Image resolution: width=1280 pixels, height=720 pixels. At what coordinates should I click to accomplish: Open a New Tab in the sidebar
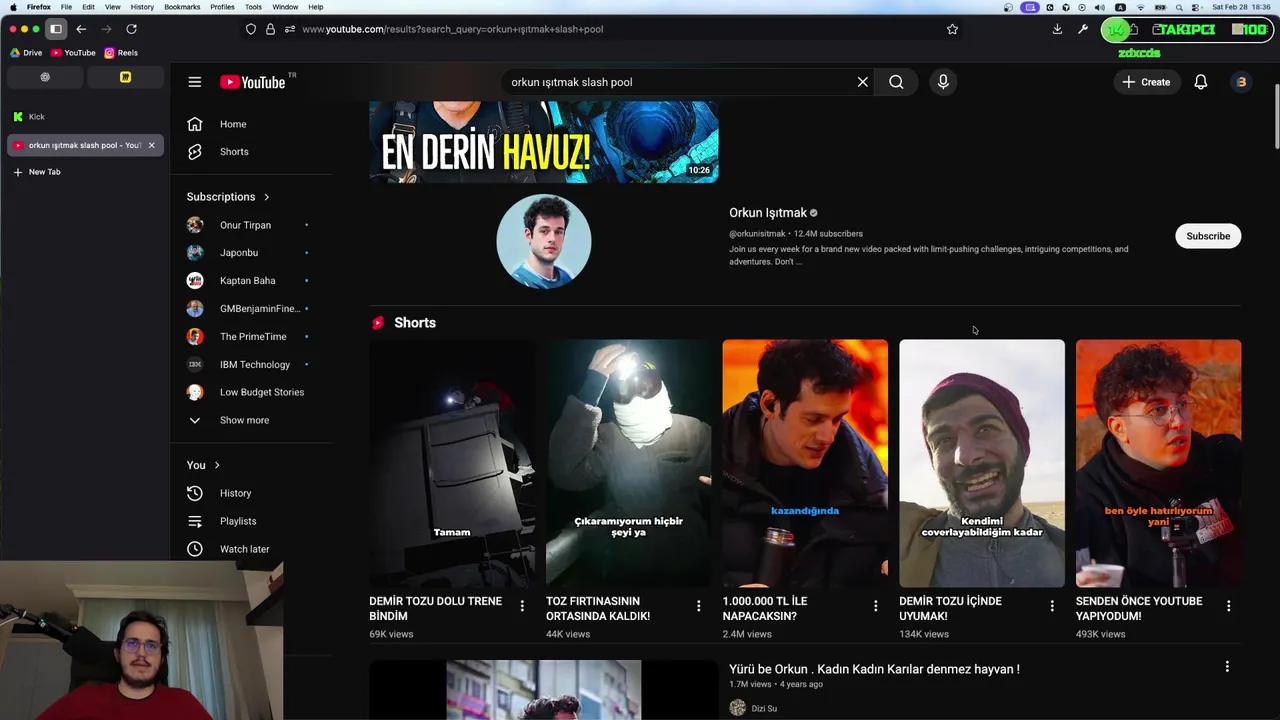[85, 172]
